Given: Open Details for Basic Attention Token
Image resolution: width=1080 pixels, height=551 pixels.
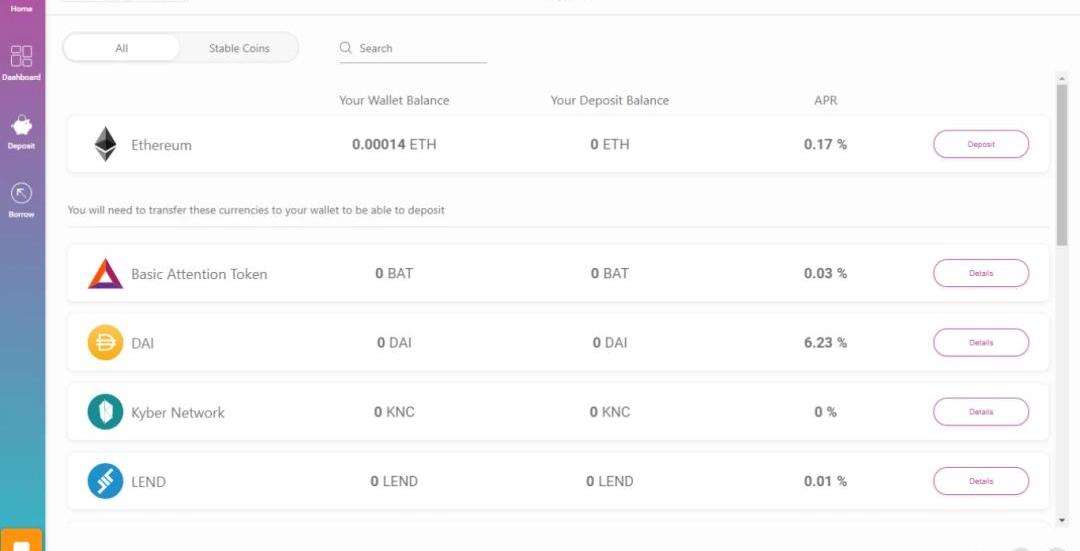Looking at the screenshot, I should [980, 273].
